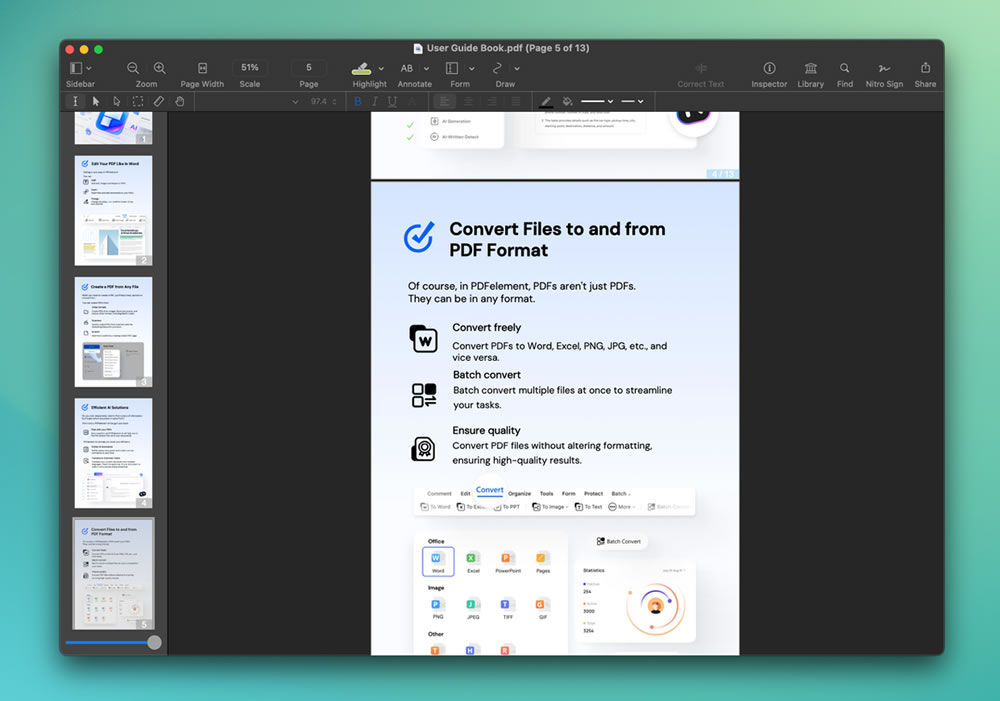The width and height of the screenshot is (1000, 701).
Task: Fit document to Page Width
Action: click(202, 68)
